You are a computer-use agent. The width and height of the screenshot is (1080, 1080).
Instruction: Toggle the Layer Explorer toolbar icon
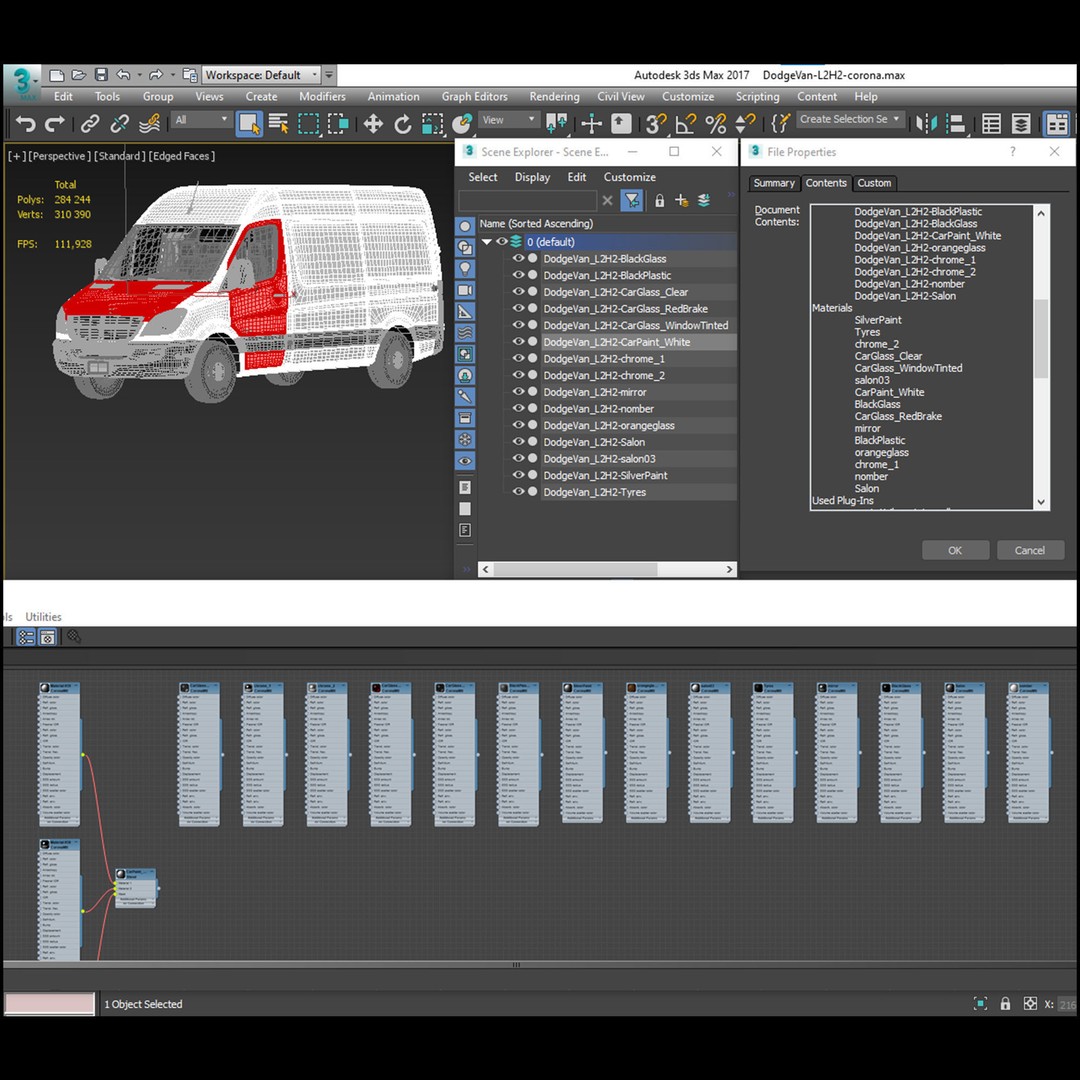click(x=1021, y=124)
